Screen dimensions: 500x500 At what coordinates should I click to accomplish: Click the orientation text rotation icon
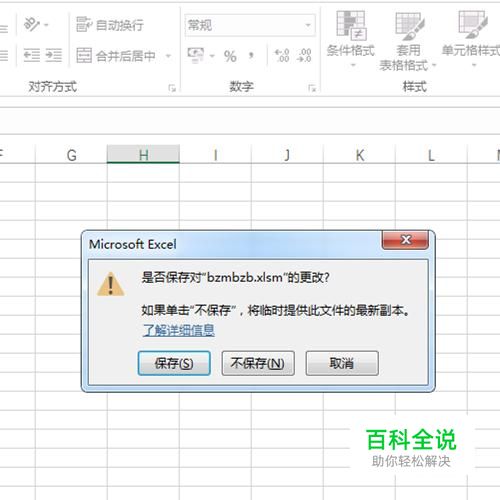32,24
